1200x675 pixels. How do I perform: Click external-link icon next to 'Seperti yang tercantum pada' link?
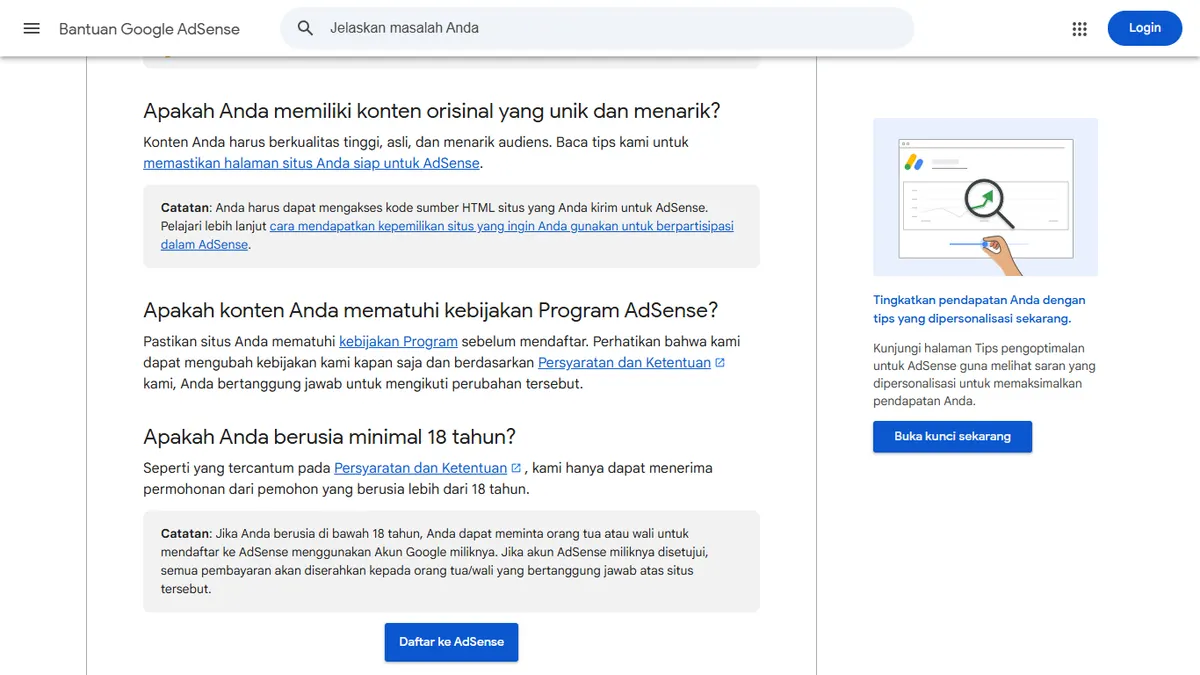coord(516,467)
